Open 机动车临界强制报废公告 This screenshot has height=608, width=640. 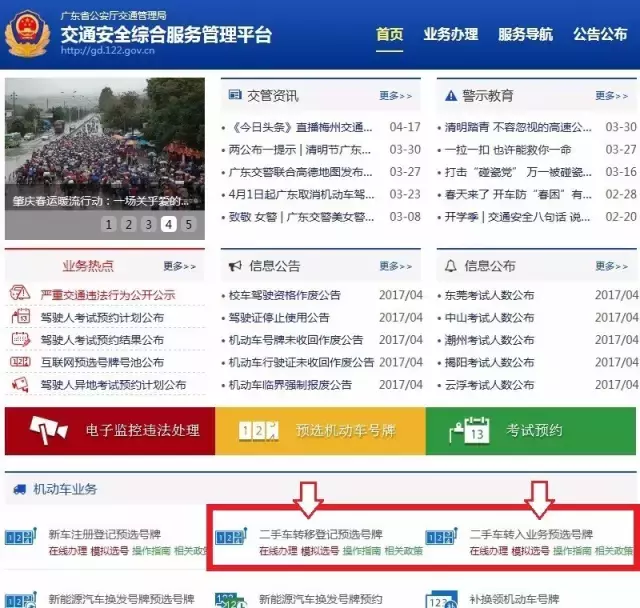(290, 385)
